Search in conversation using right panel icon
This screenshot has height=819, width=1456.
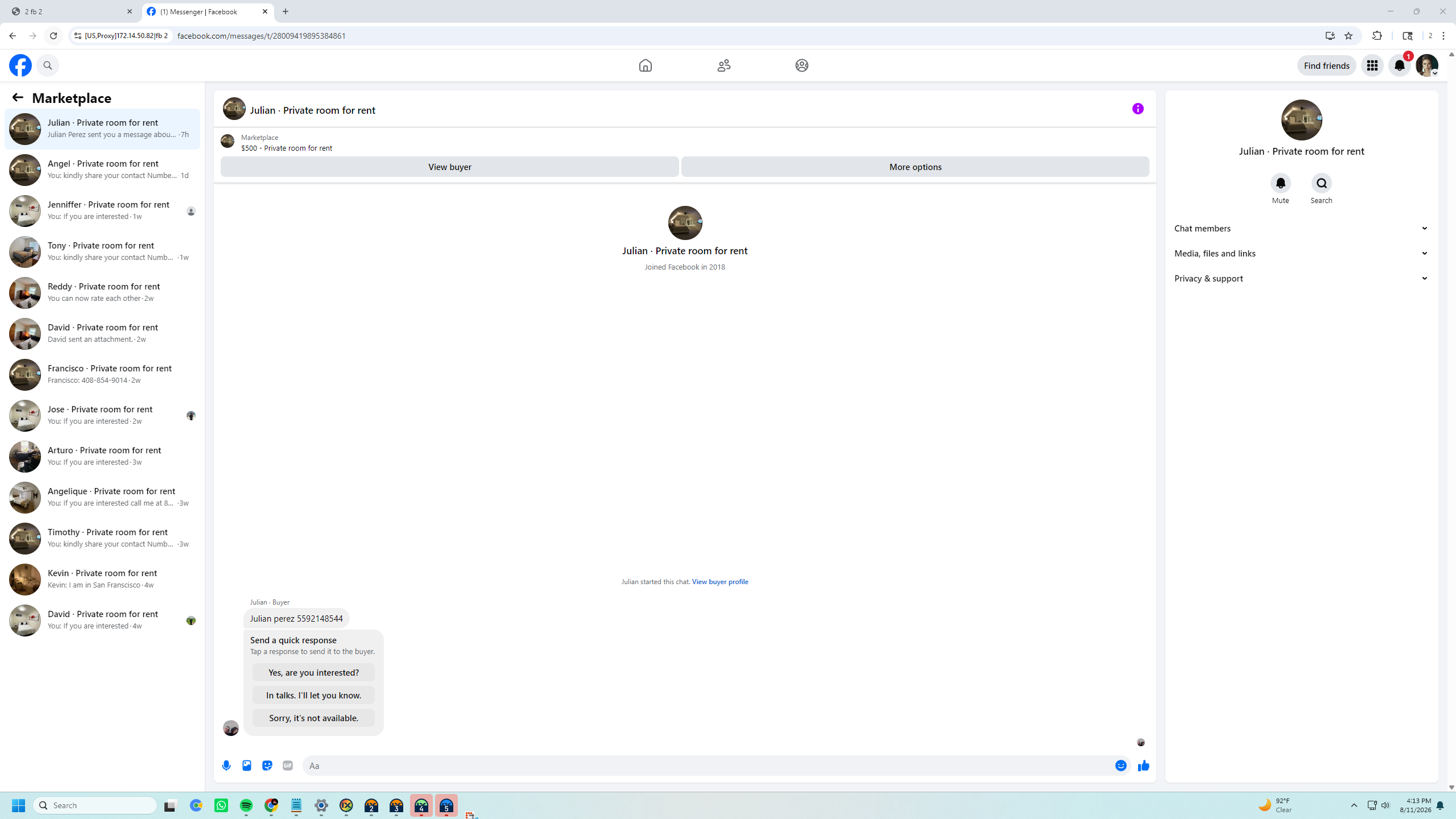point(1321,183)
